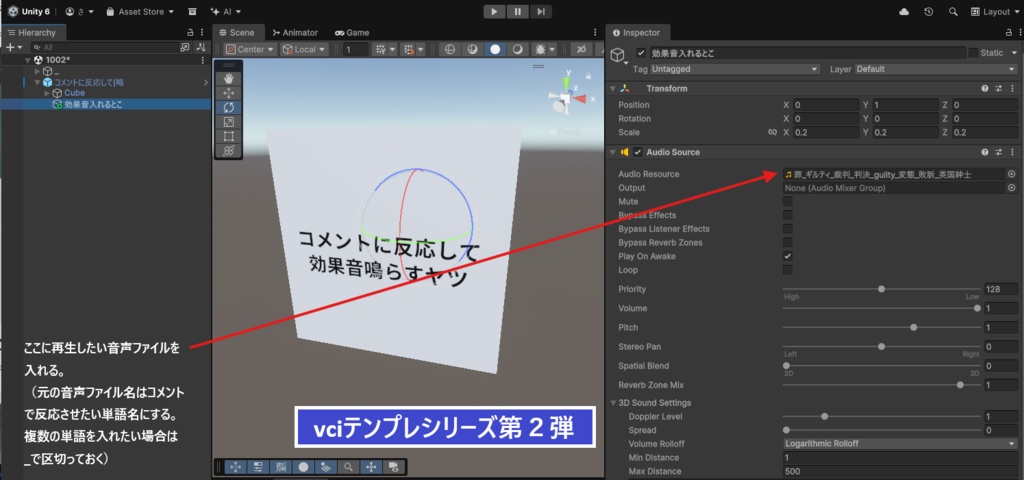This screenshot has width=1024, height=480.
Task: Open the Local handle rotation dropdown
Action: [x=304, y=50]
